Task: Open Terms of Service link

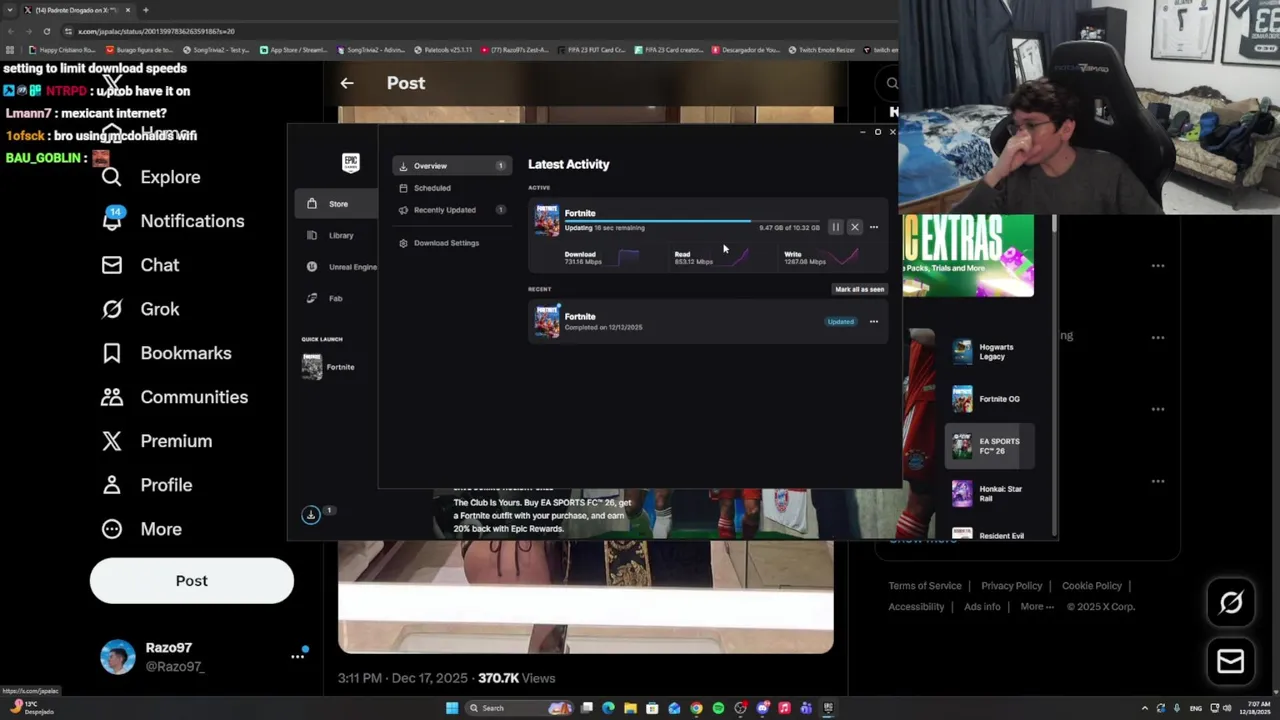Action: 925,586
